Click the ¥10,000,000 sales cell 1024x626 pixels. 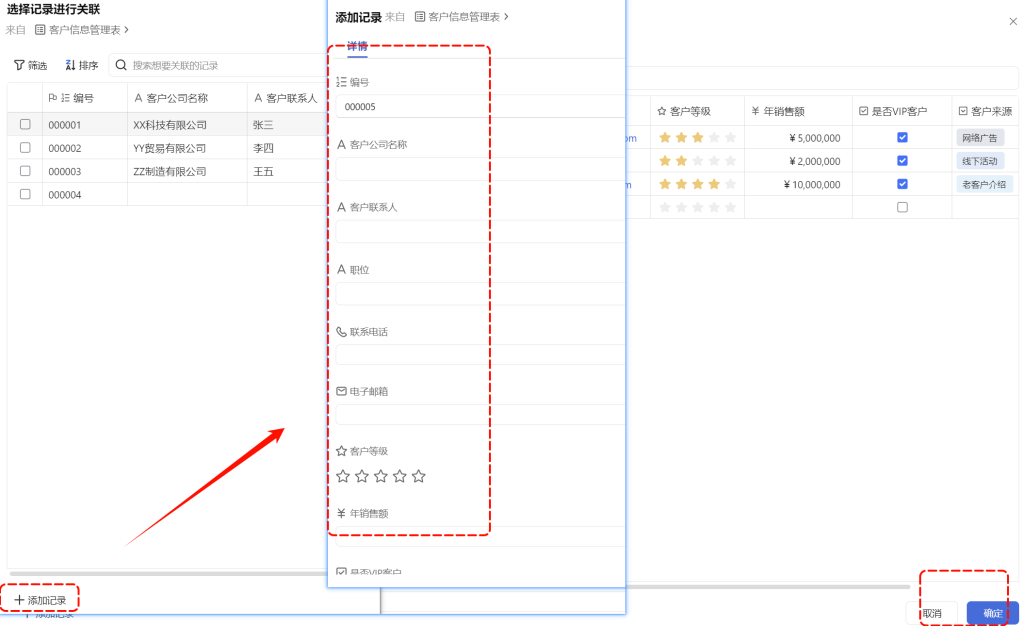(798, 185)
